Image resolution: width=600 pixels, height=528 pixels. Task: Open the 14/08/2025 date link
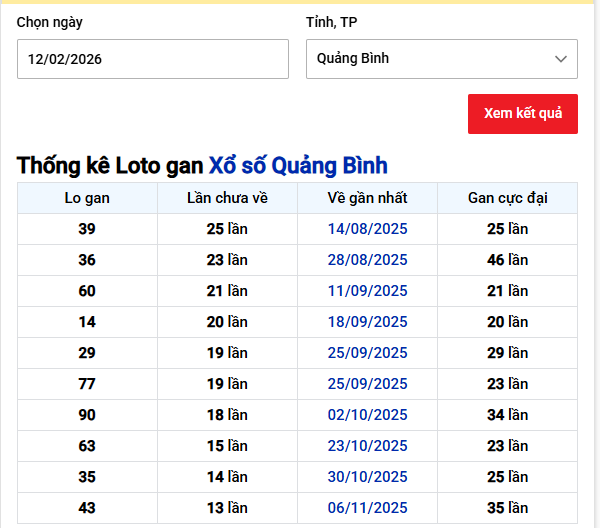point(367,229)
